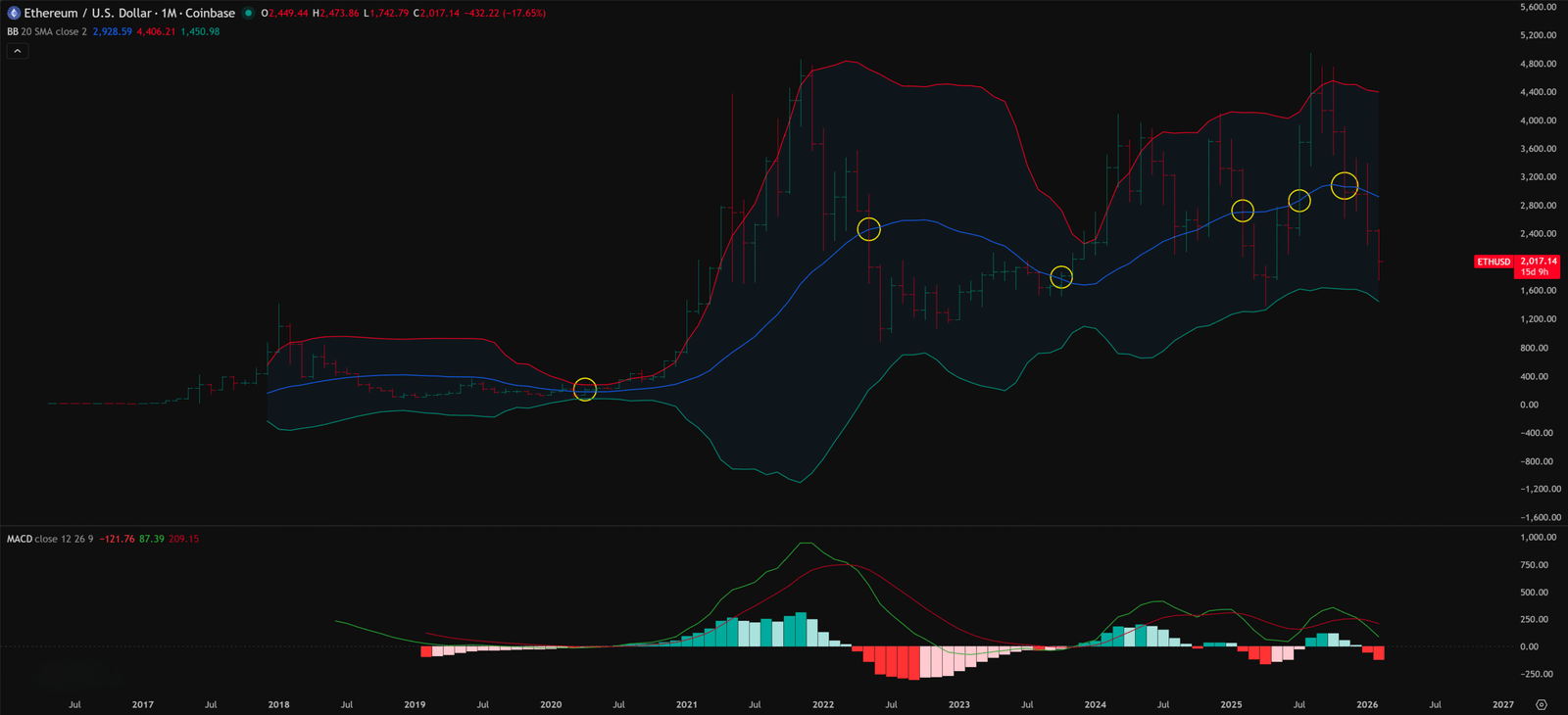The height and width of the screenshot is (715, 1568).
Task: Click the red ETHUSD price label
Action: coord(1494,262)
